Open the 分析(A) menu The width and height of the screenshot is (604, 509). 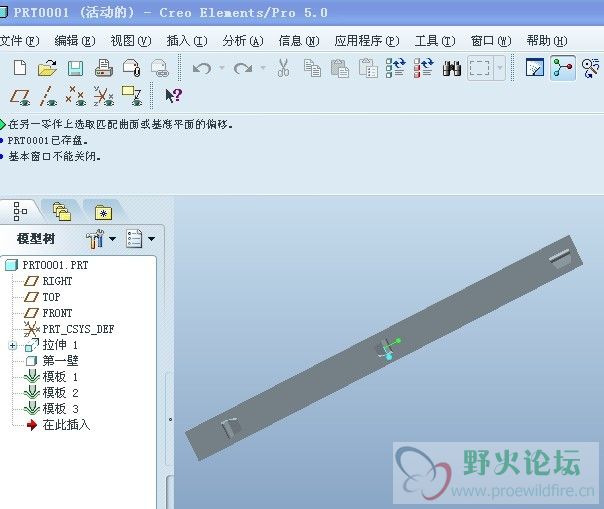(x=243, y=40)
